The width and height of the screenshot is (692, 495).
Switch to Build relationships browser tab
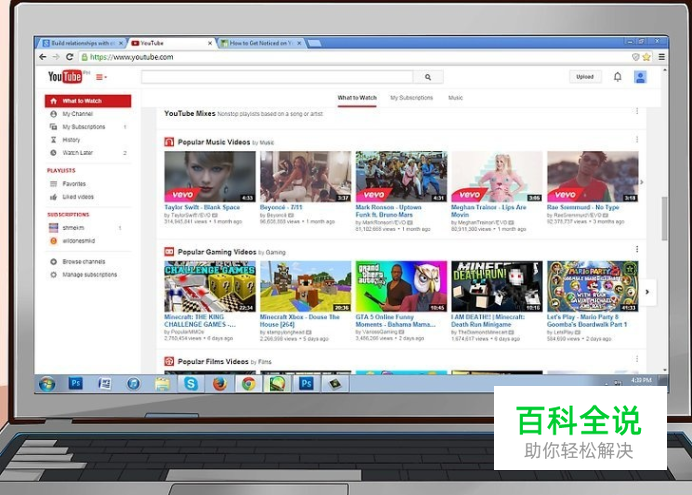81,43
